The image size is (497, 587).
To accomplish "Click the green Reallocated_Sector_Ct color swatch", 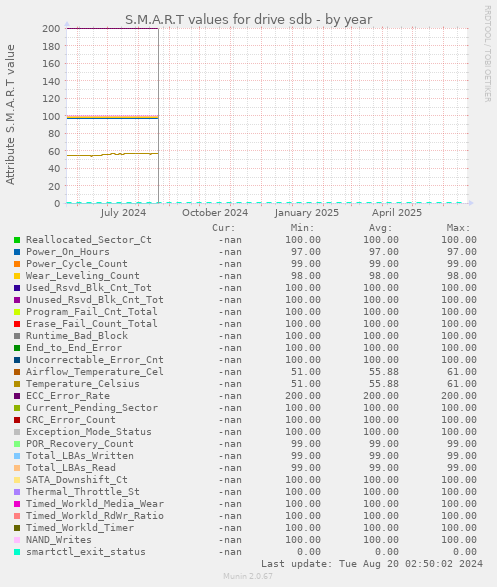I will point(17,240).
